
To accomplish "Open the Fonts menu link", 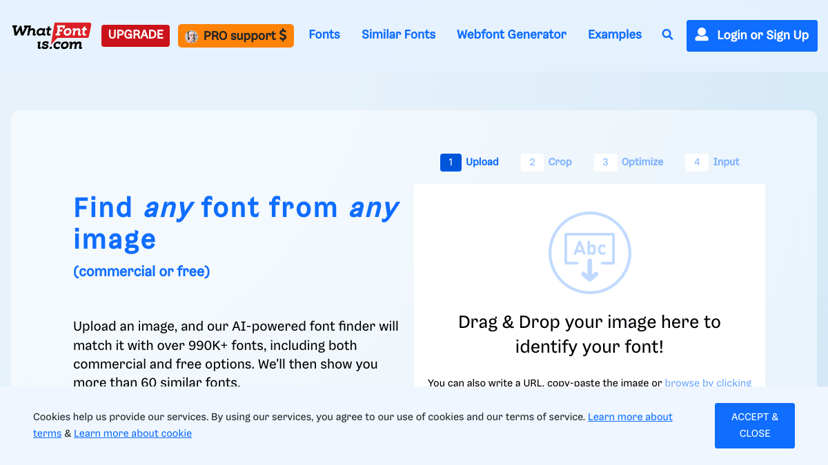I will 324,35.
